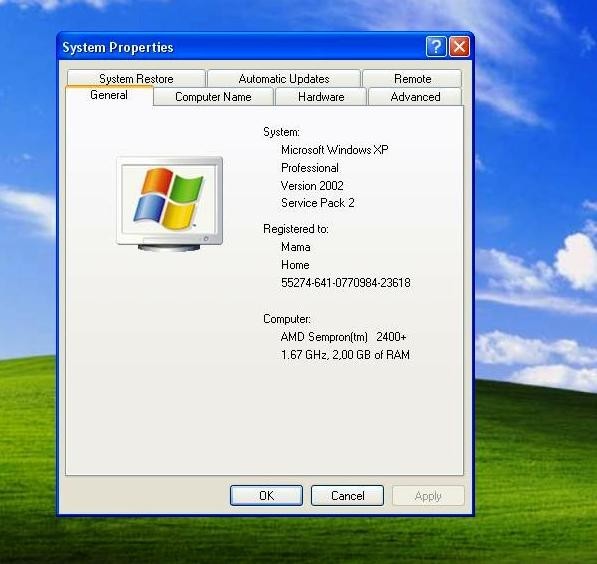Screen dimensions: 597x564
Task: Click the greyed-out Apply button
Action: [x=428, y=496]
